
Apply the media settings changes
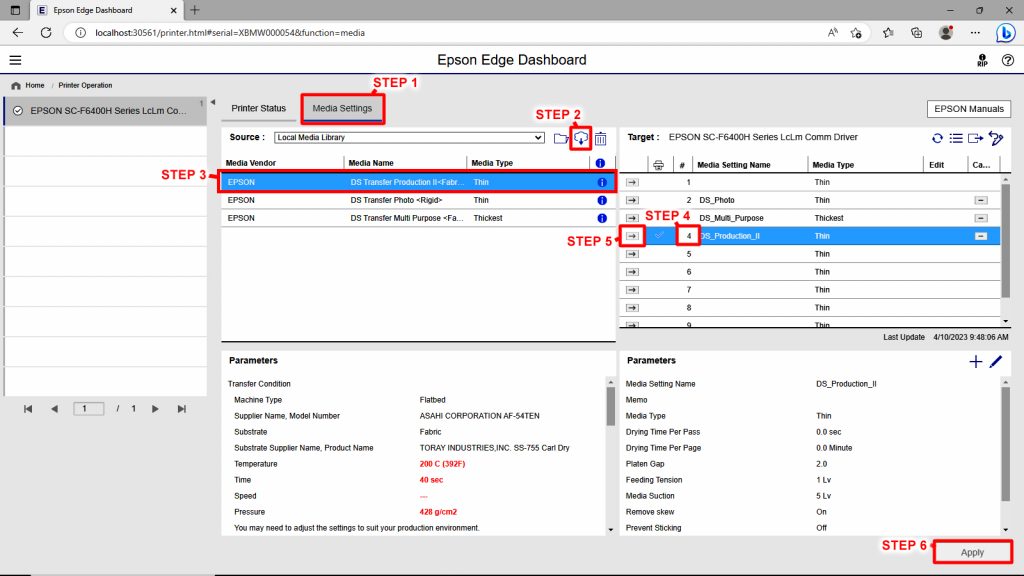coord(972,552)
